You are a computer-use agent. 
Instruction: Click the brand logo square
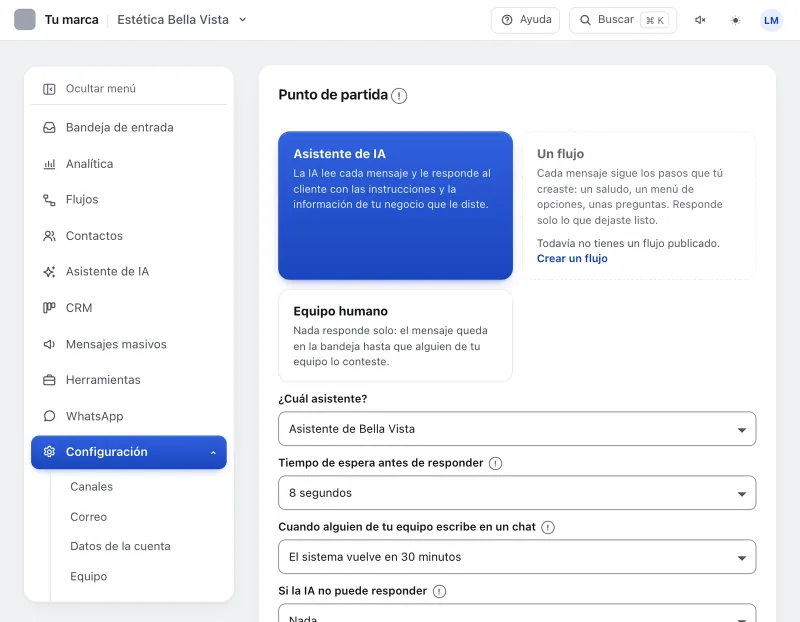pos(24,19)
